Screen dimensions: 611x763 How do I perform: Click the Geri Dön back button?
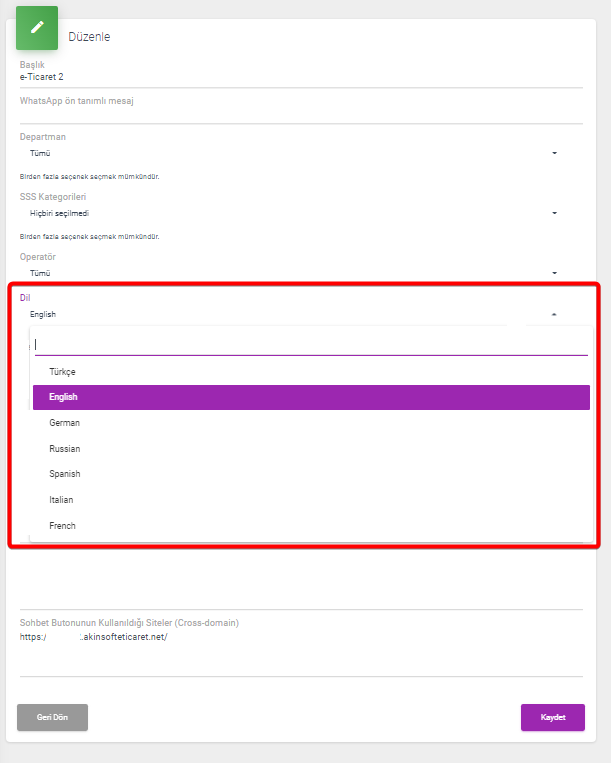pos(53,717)
